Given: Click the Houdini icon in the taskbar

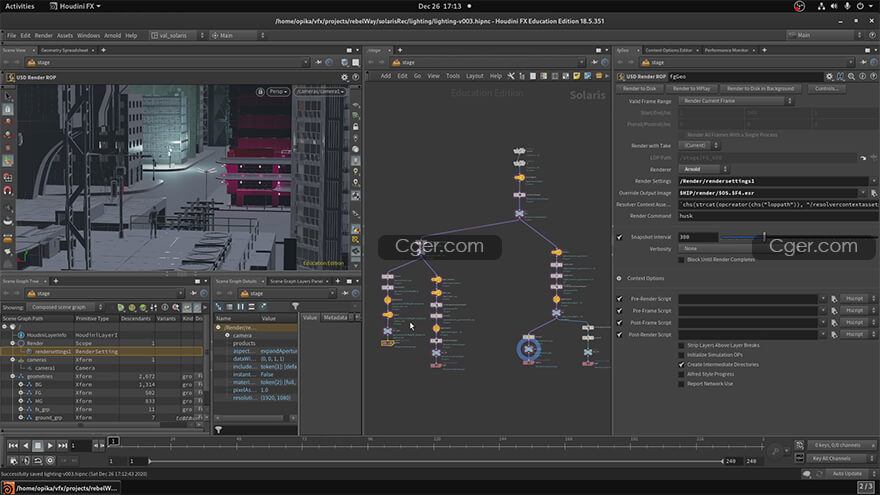Looking at the screenshot, I should point(8,488).
